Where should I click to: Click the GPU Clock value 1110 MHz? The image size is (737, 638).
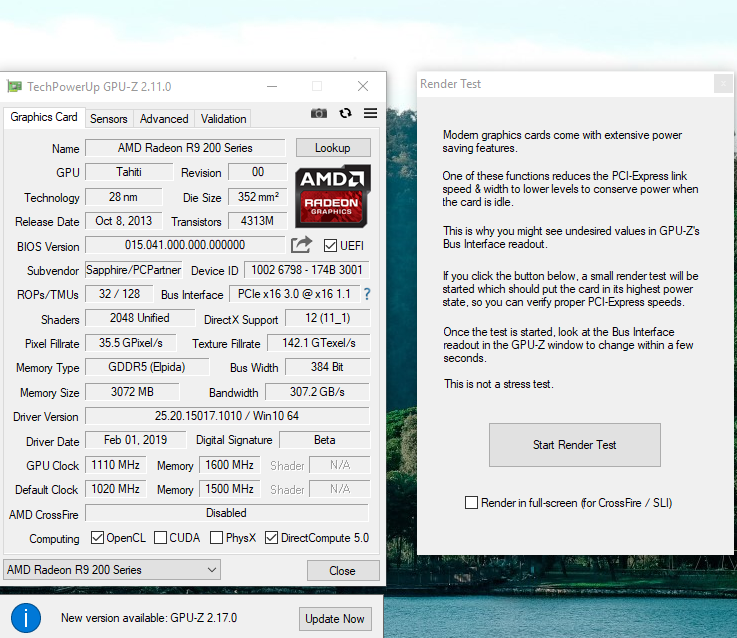pos(116,465)
